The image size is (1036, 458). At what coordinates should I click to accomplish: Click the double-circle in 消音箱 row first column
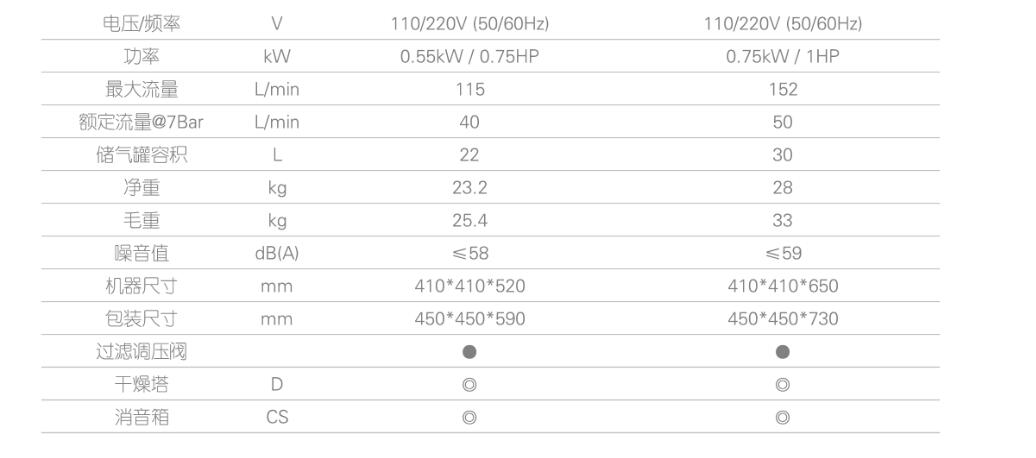(469, 418)
